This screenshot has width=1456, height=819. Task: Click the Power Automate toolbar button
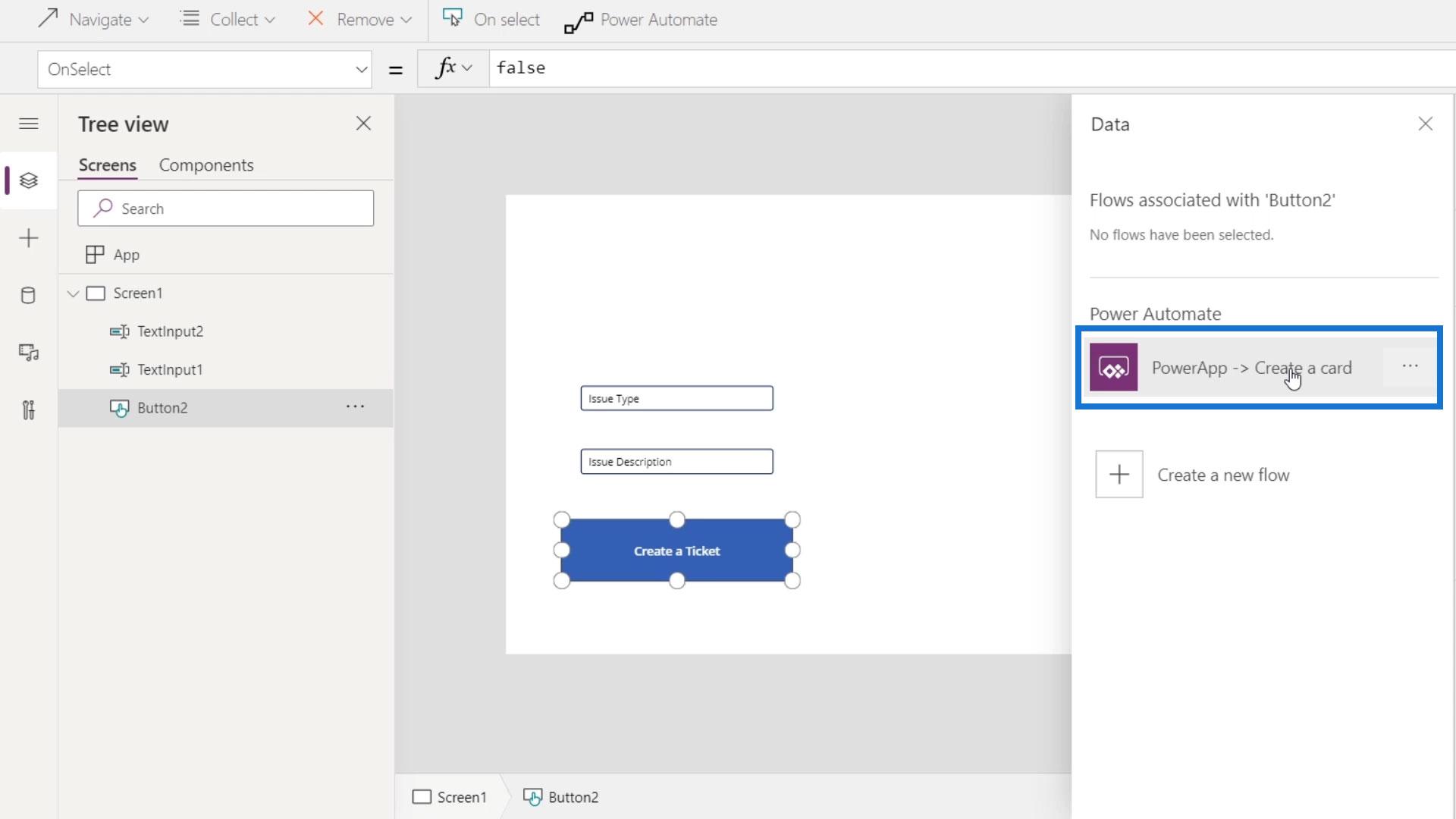(642, 20)
